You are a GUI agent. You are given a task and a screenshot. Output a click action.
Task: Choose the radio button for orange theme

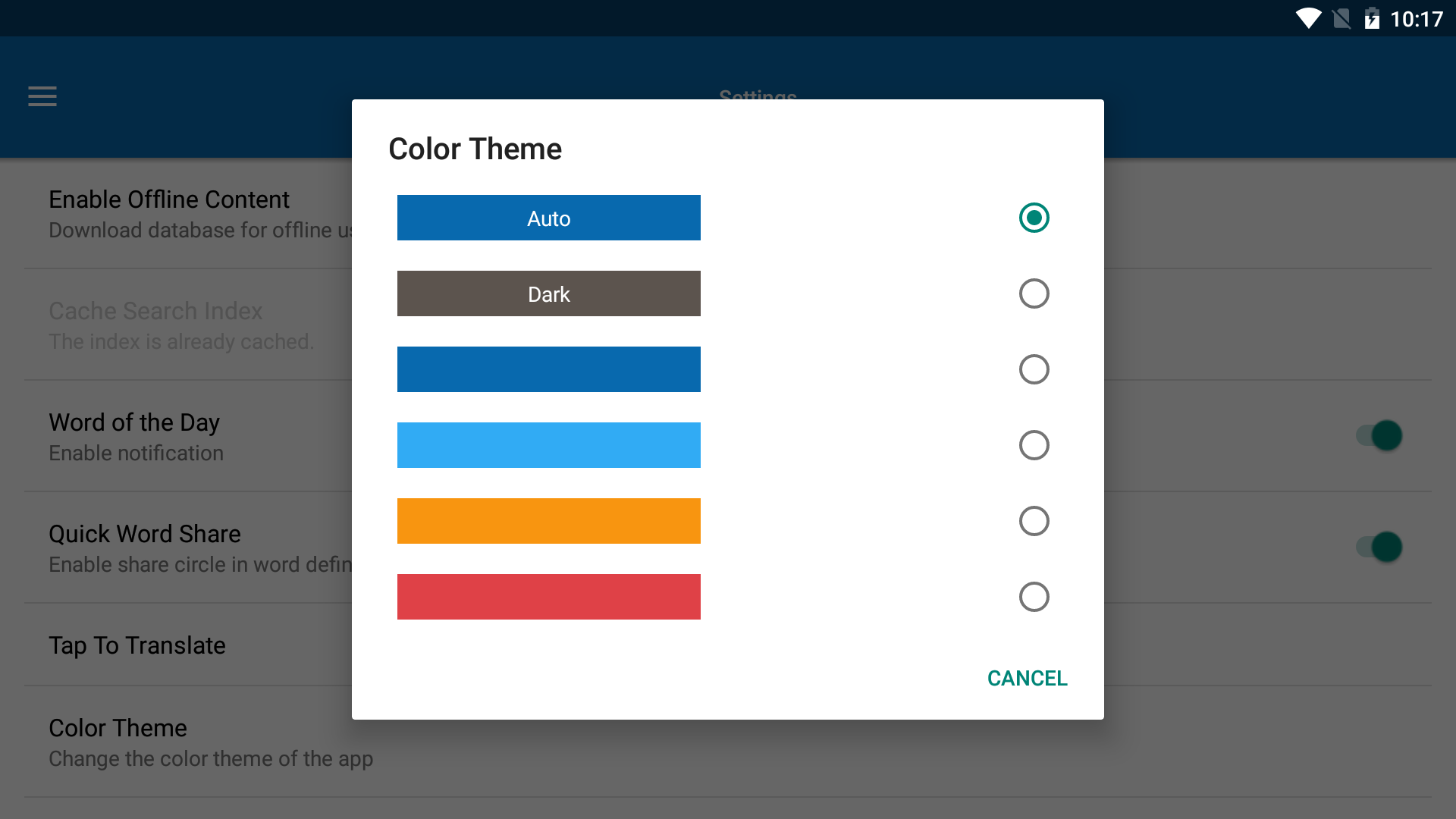point(1034,521)
